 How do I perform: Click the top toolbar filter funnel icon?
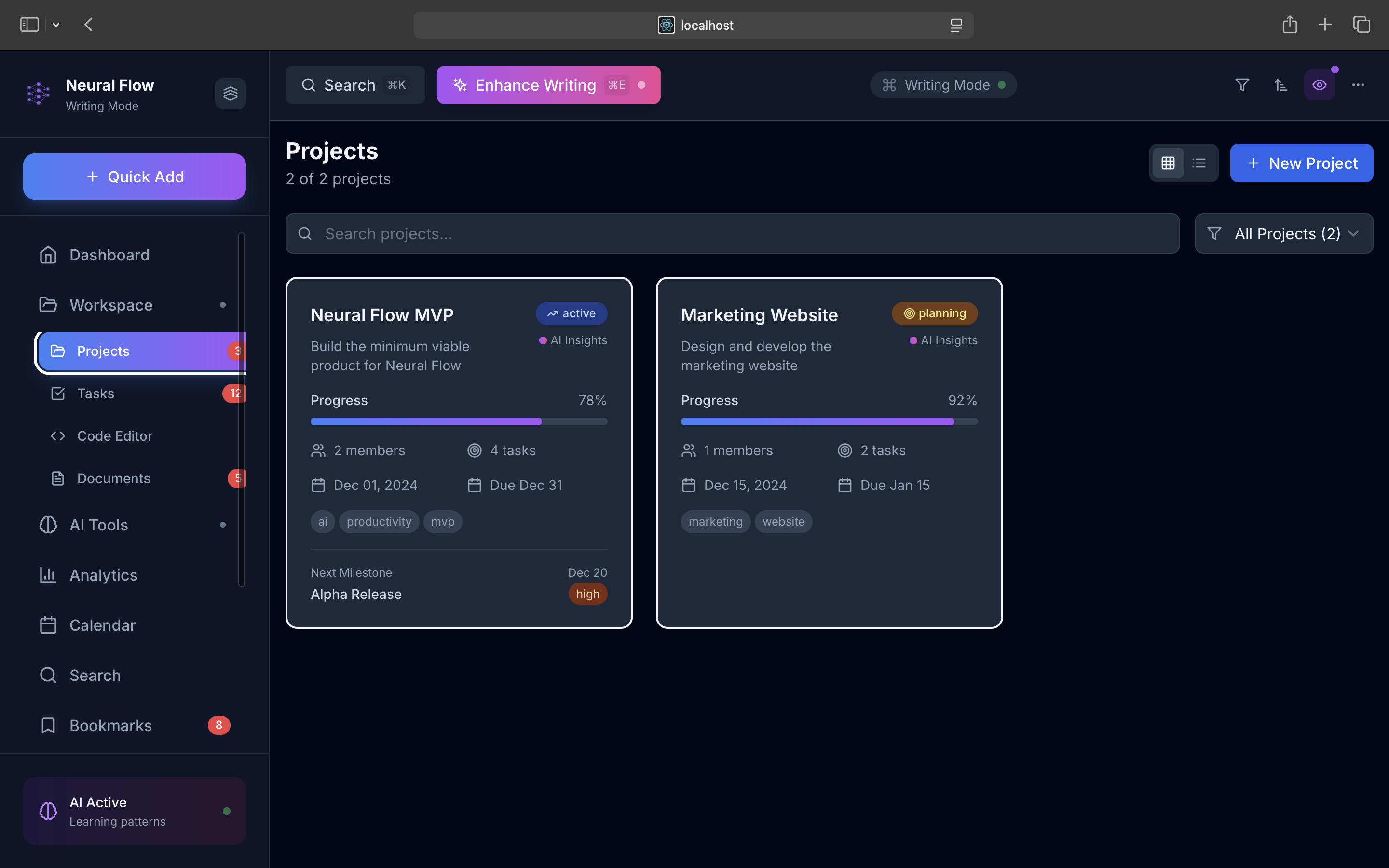pyautogui.click(x=1242, y=85)
